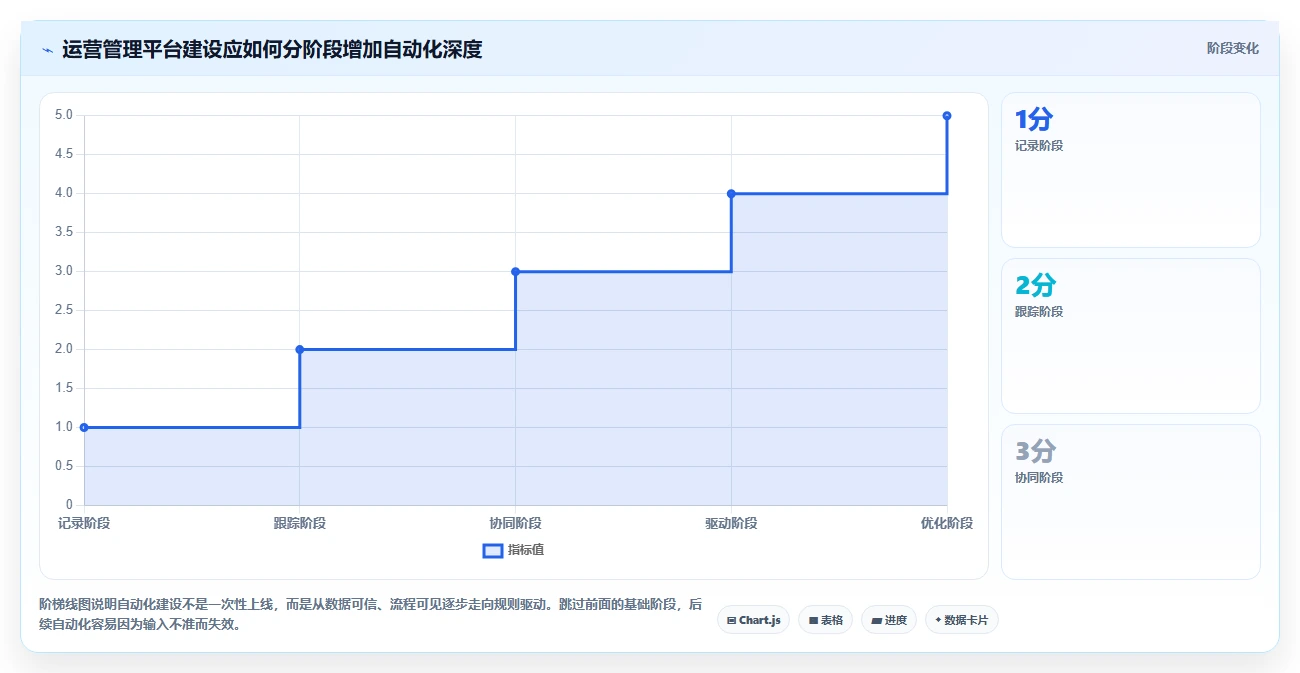This screenshot has height=673, width=1300.
Task: Click the 1分 score value
Action: click(x=1034, y=120)
